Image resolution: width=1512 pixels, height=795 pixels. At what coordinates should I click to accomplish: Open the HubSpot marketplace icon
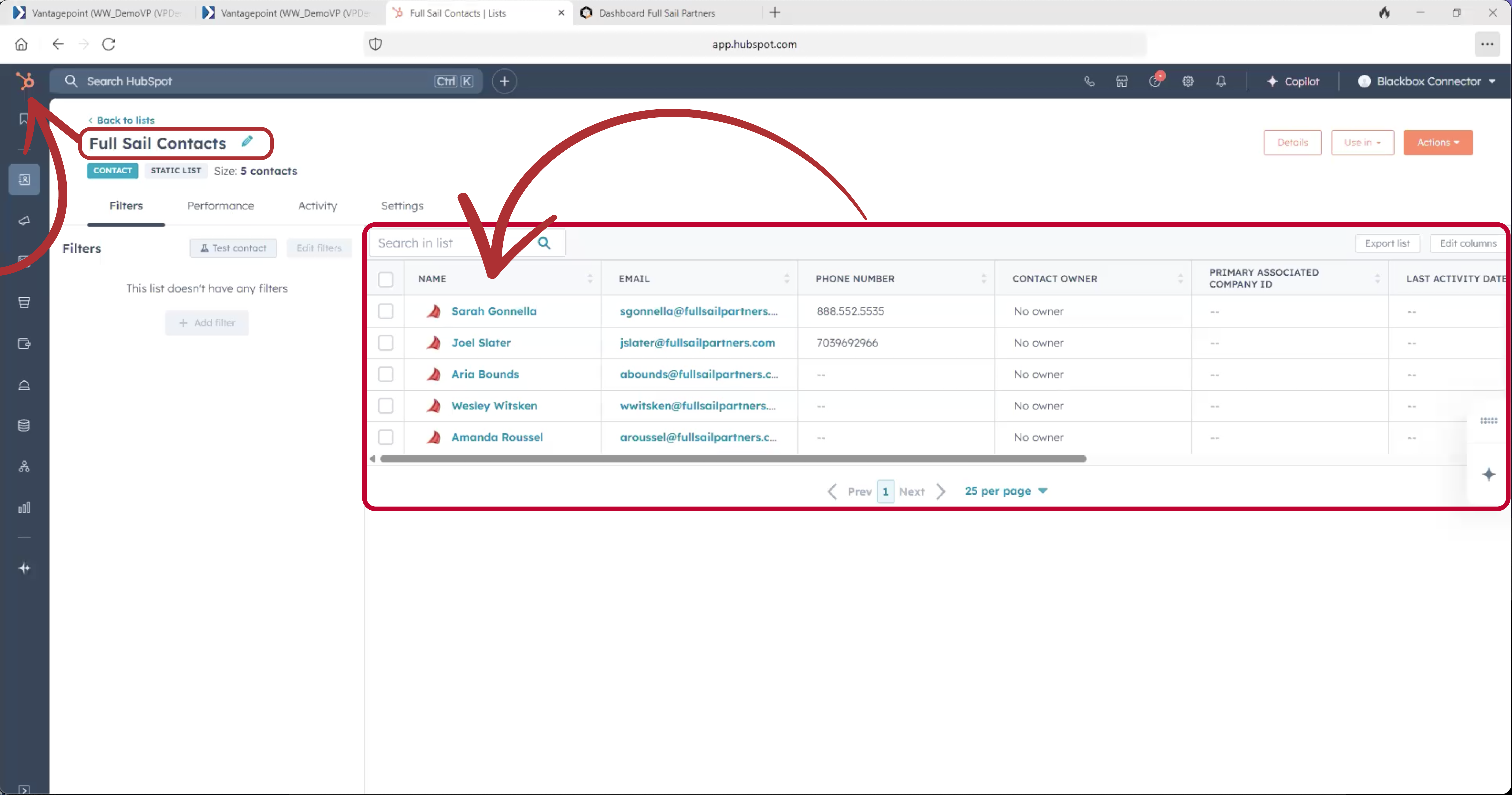[x=1122, y=81]
